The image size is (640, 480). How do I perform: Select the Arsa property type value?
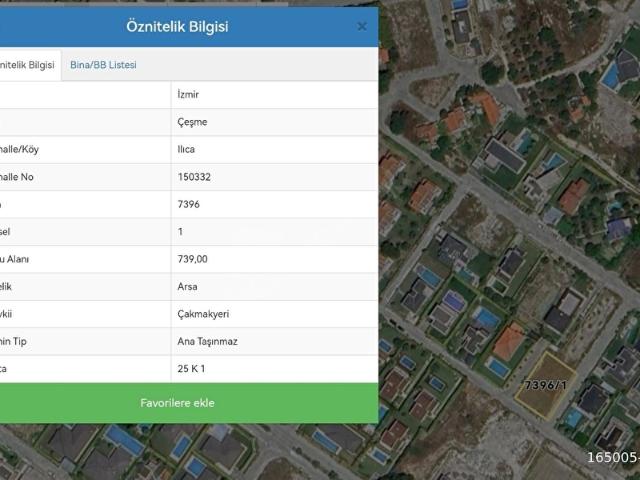pos(187,287)
